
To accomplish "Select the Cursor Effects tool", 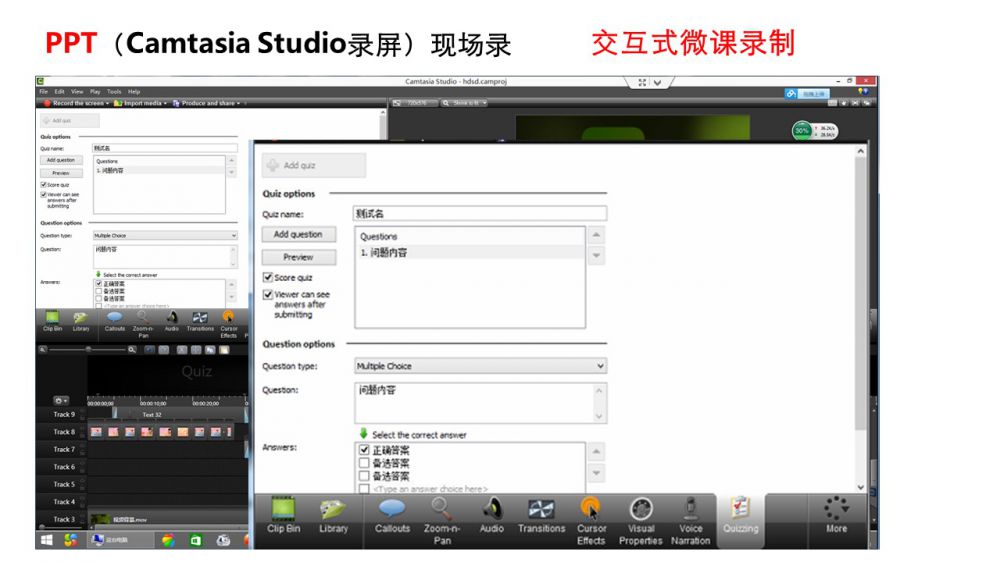I will [x=591, y=518].
